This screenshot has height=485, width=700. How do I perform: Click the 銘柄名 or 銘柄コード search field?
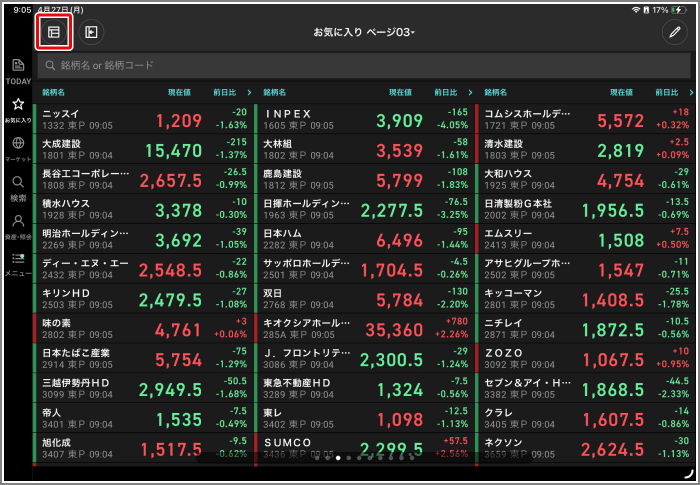(364, 65)
